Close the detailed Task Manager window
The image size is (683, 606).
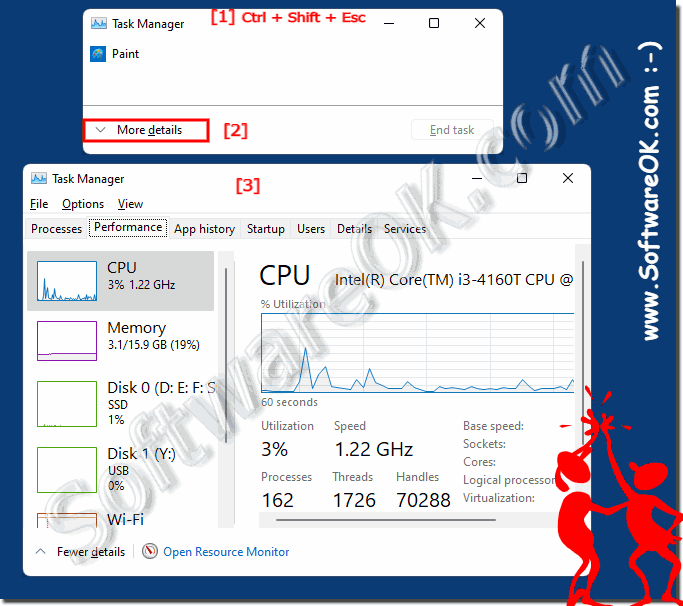pos(568,178)
